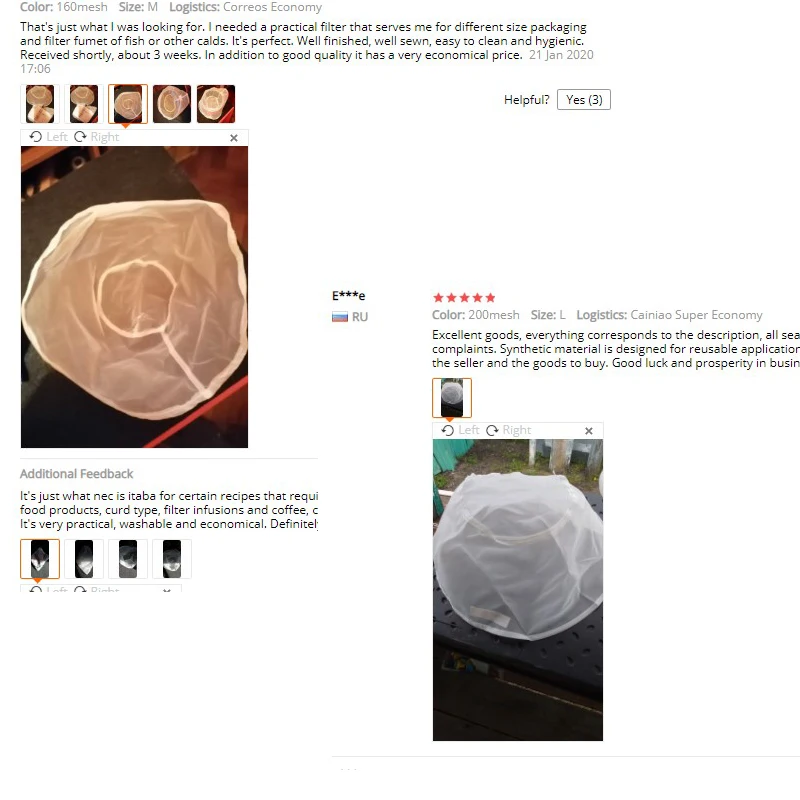The image size is (800, 800).
Task: Click the large outdoor mesh bag photo
Action: coord(517,590)
